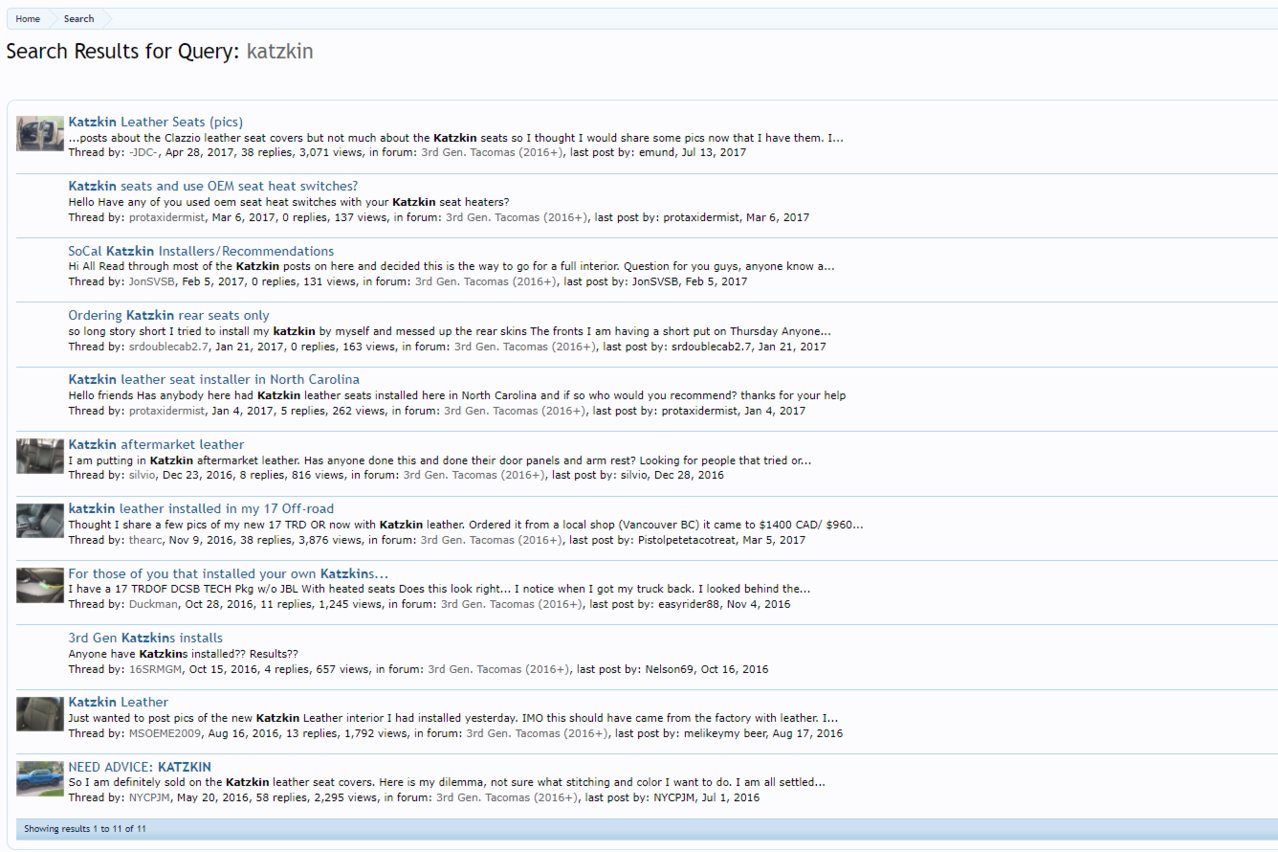This screenshot has height=852, width=1278.
Task: Open '3rd Gen Katzkins installs' thread
Action: tap(146, 638)
